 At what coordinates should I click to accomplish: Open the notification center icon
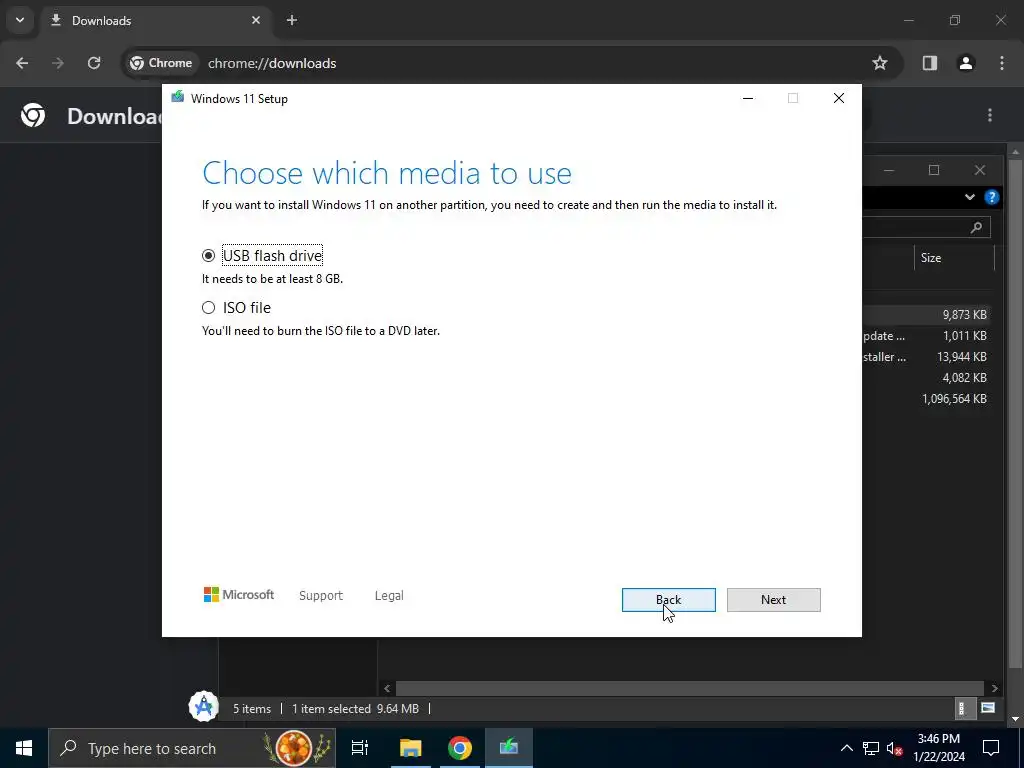coord(991,748)
